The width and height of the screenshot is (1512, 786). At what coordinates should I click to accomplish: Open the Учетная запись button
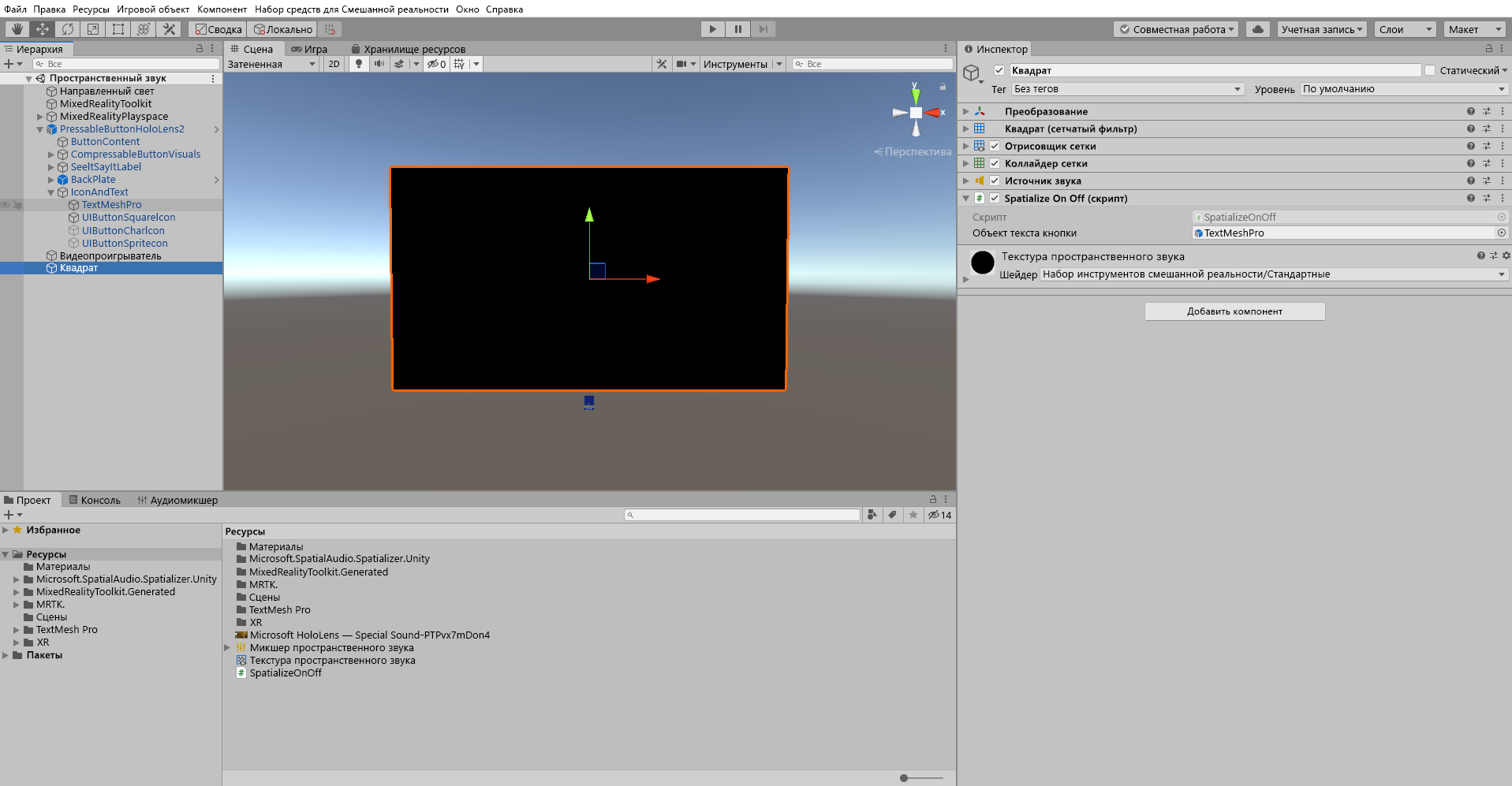click(x=1323, y=29)
